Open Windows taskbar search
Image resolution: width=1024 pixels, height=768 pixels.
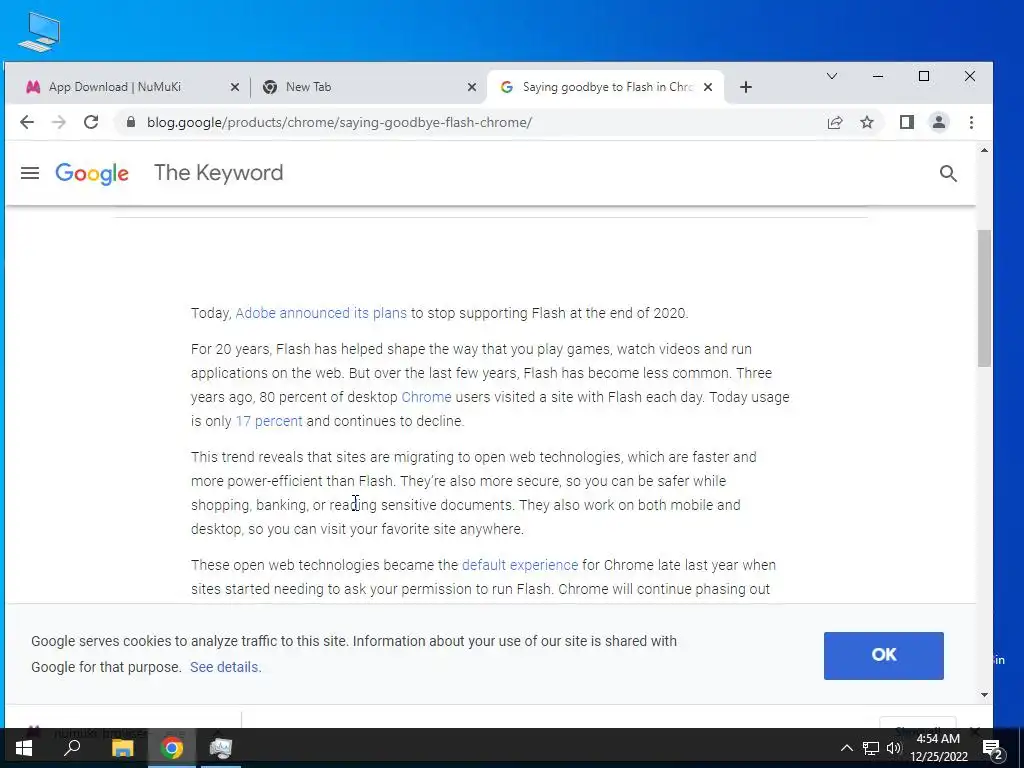(x=72, y=748)
